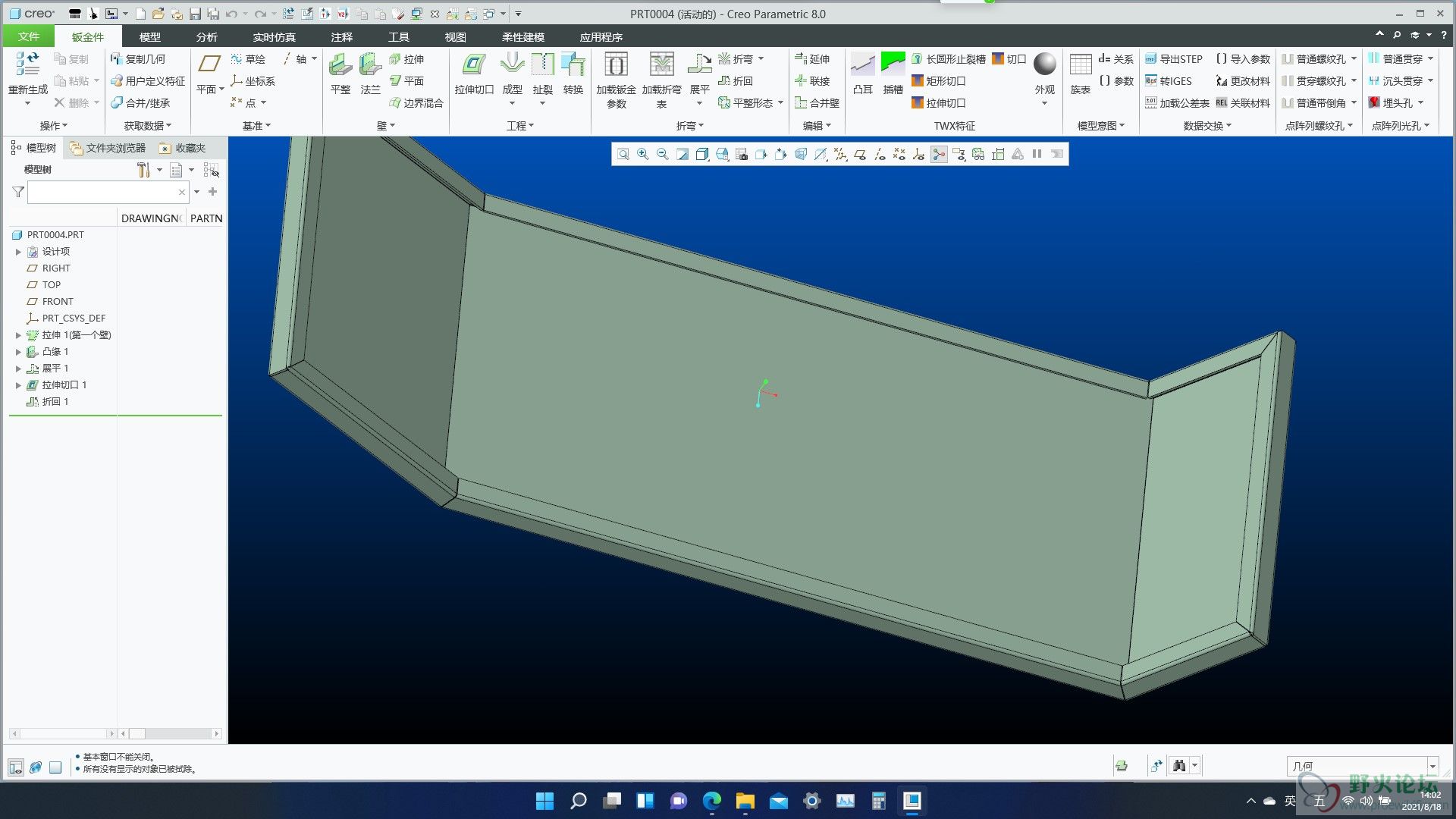Expand the 展平 1 tree node
Viewport: 1456px width, 819px height.
(x=18, y=369)
